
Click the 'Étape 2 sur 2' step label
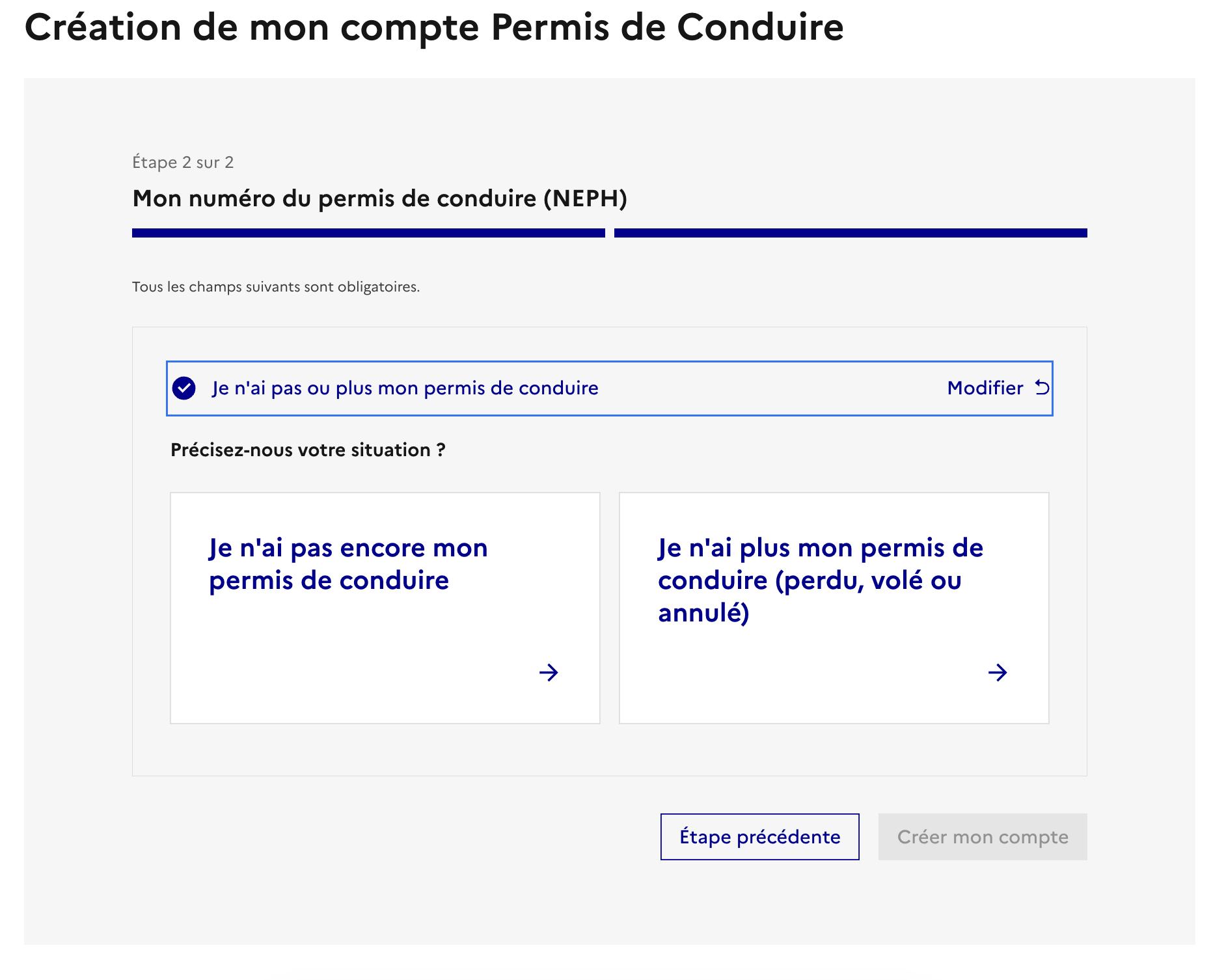coord(182,162)
